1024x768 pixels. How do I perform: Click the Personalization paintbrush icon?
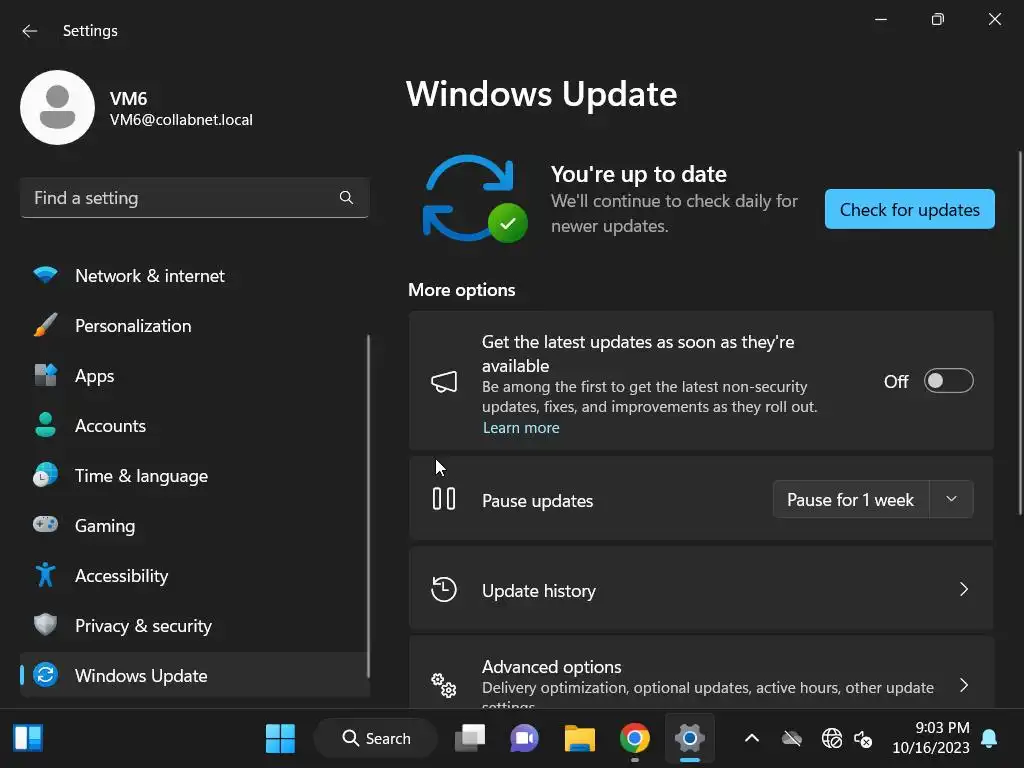(45, 325)
